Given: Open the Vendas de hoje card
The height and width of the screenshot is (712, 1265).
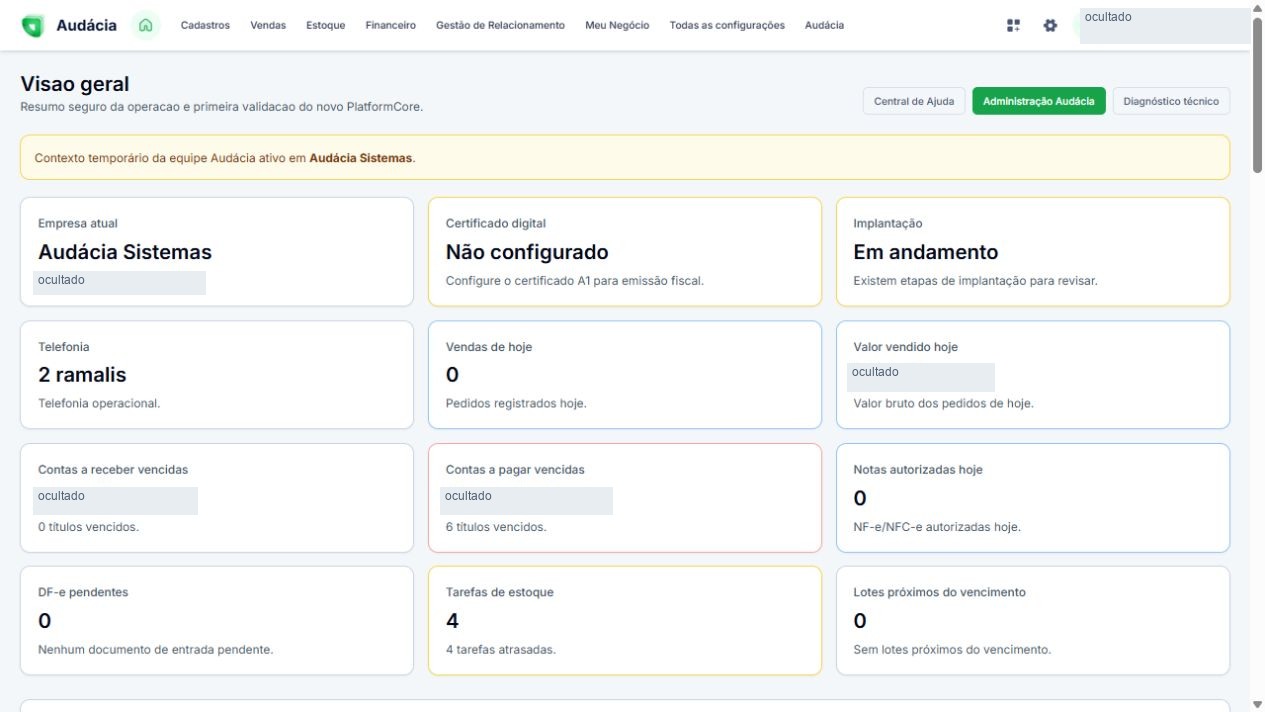Looking at the screenshot, I should [625, 374].
